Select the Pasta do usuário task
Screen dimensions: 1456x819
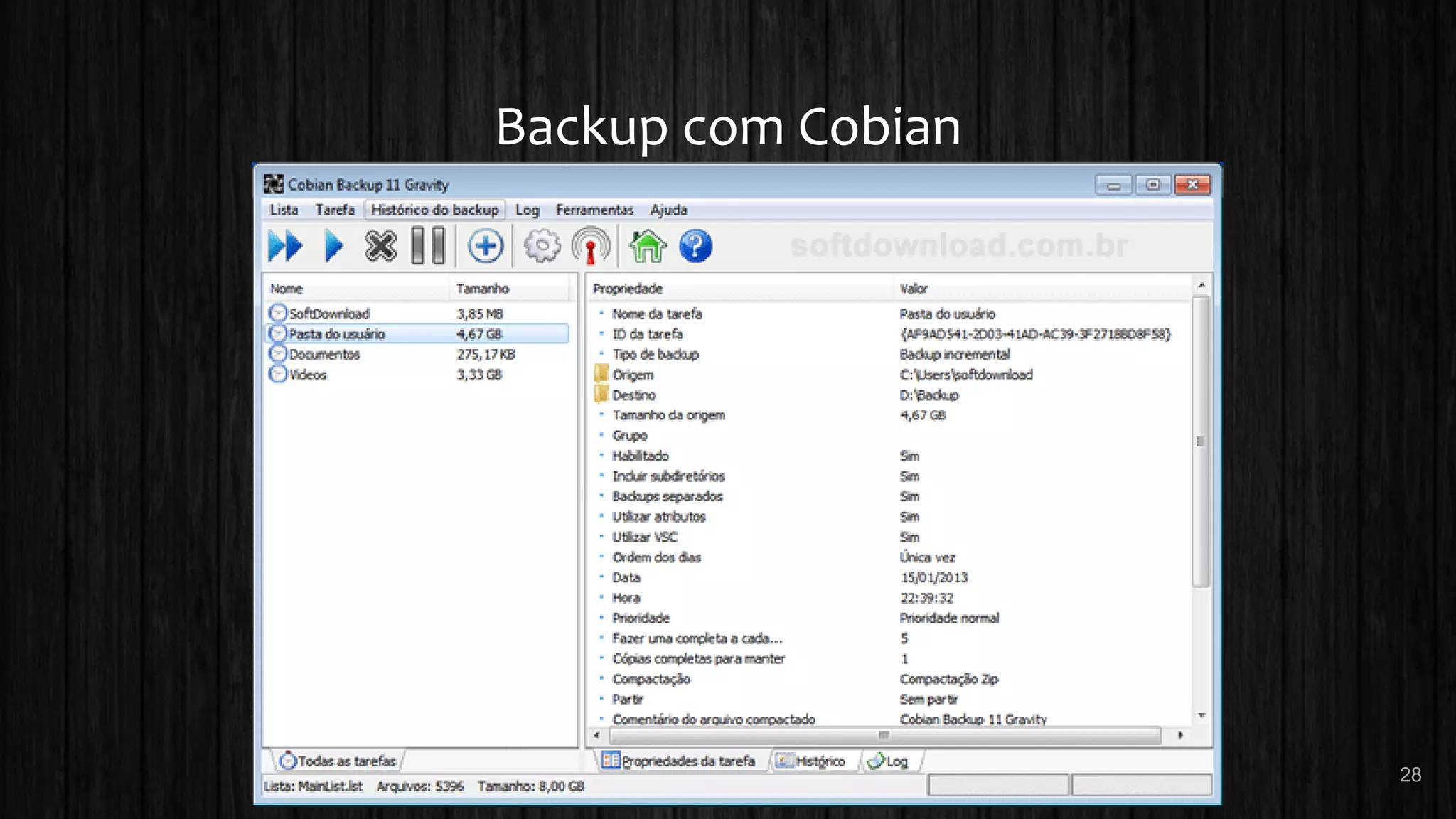[x=418, y=333]
